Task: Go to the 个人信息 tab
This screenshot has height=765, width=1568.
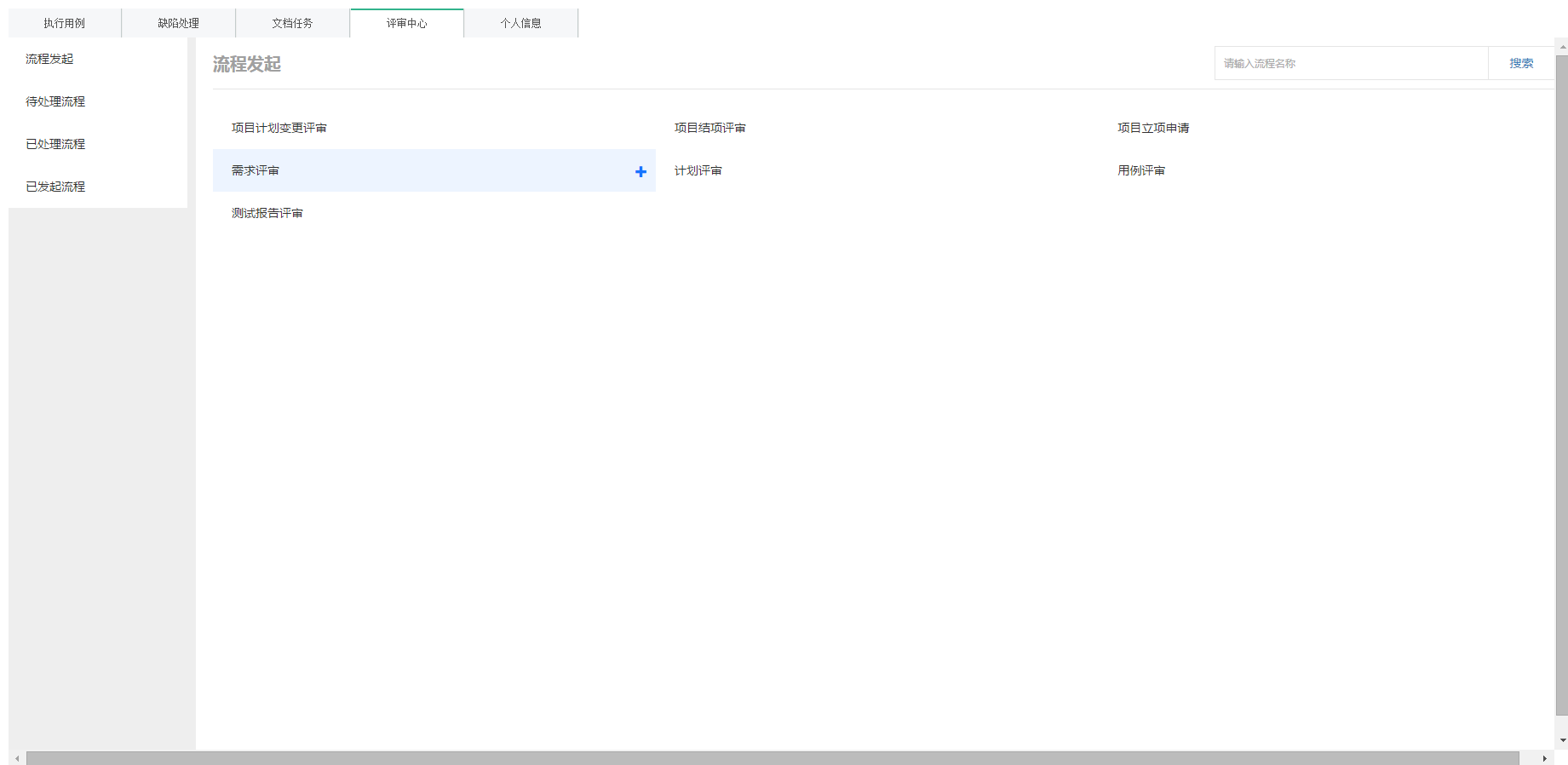Action: click(520, 24)
